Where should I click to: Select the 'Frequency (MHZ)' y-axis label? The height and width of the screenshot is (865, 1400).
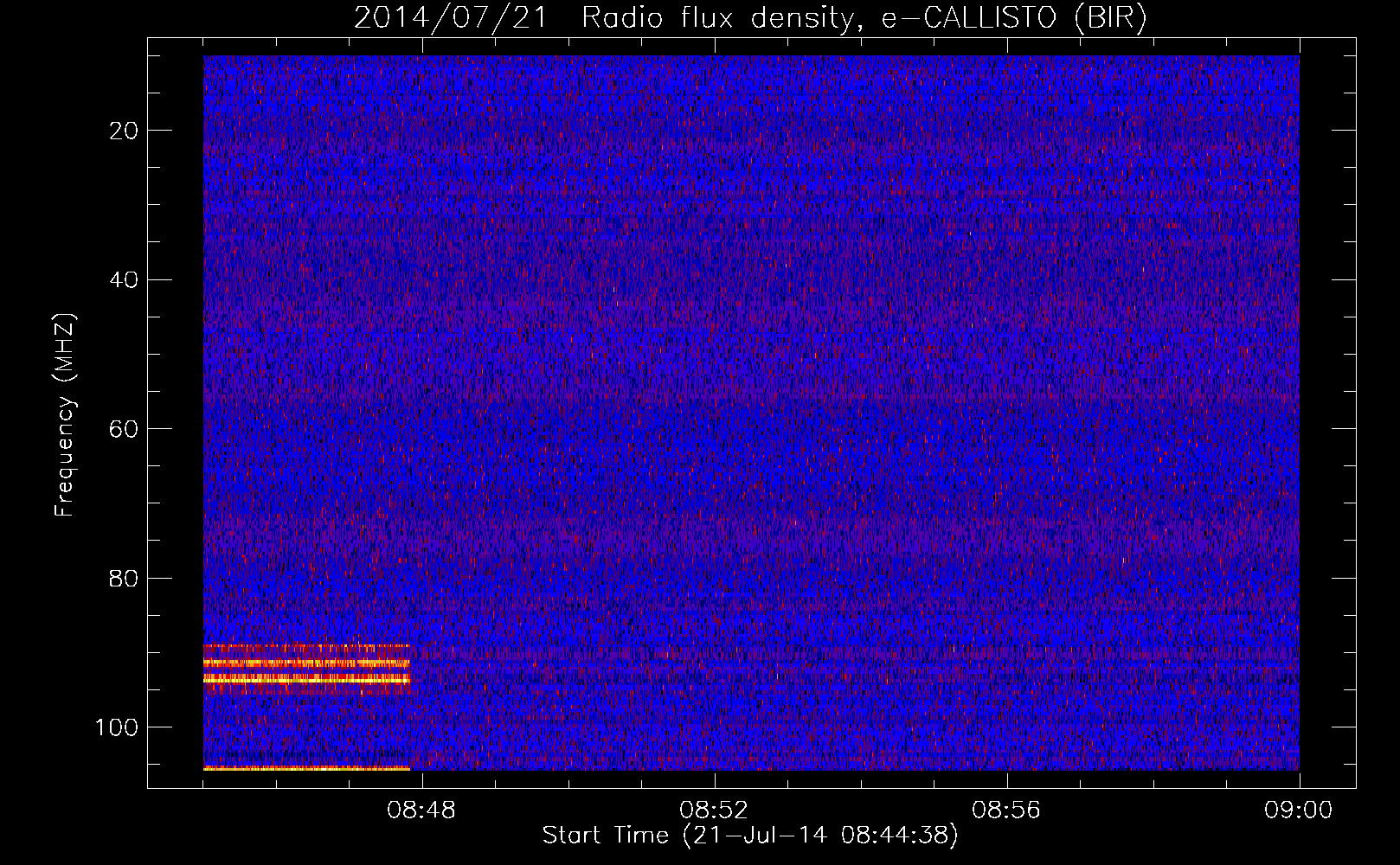[x=65, y=415]
